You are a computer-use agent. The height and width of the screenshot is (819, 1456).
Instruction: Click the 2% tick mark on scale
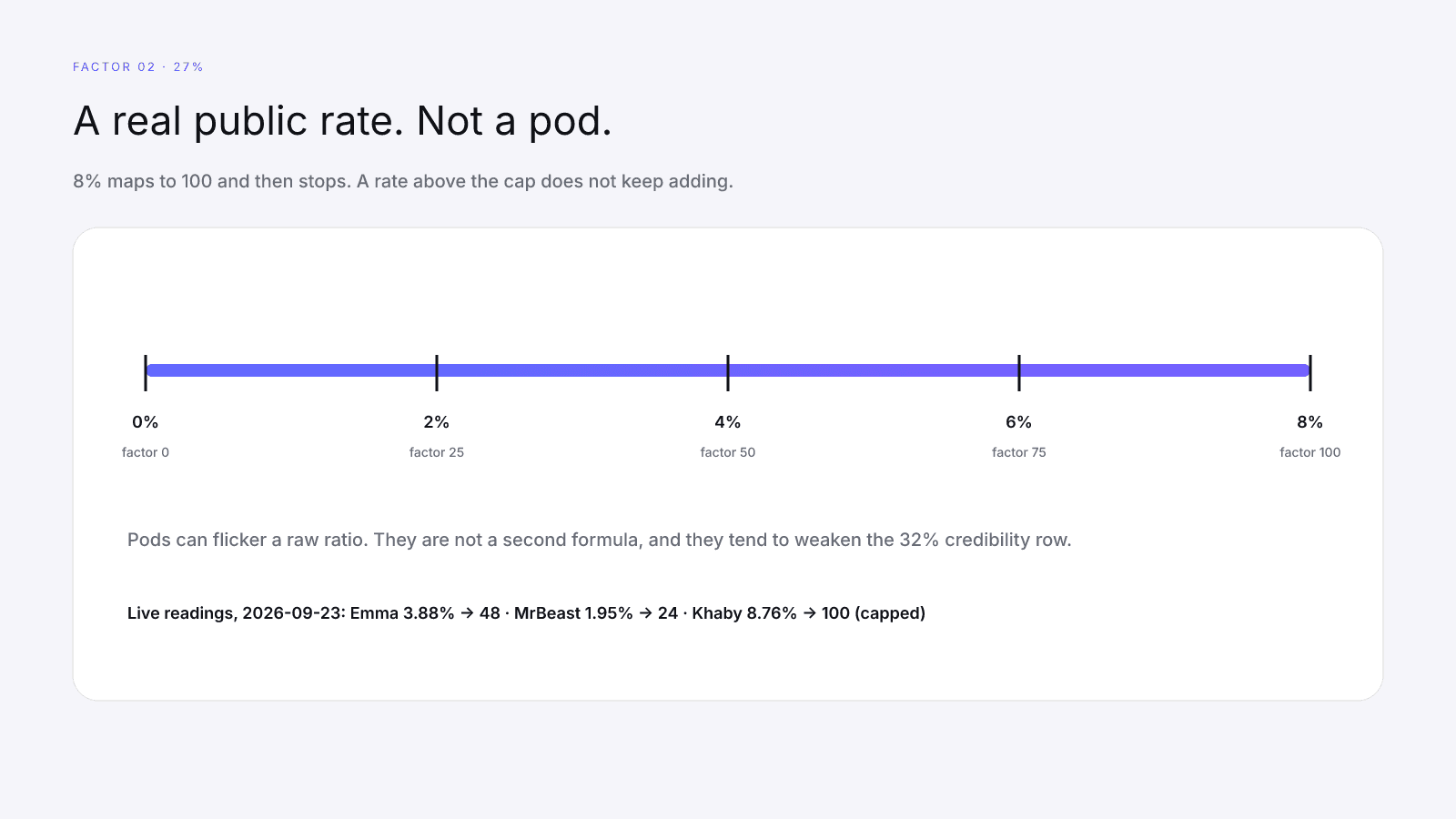[437, 373]
